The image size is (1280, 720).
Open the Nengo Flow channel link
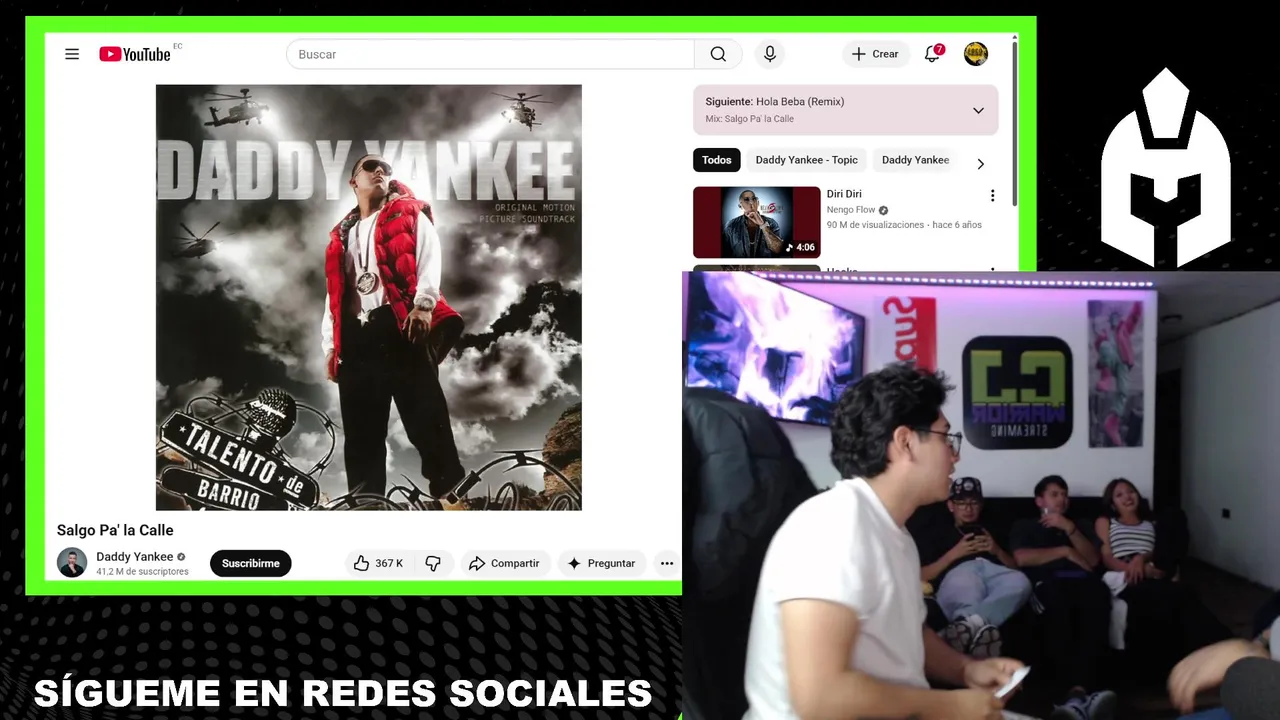pos(851,210)
